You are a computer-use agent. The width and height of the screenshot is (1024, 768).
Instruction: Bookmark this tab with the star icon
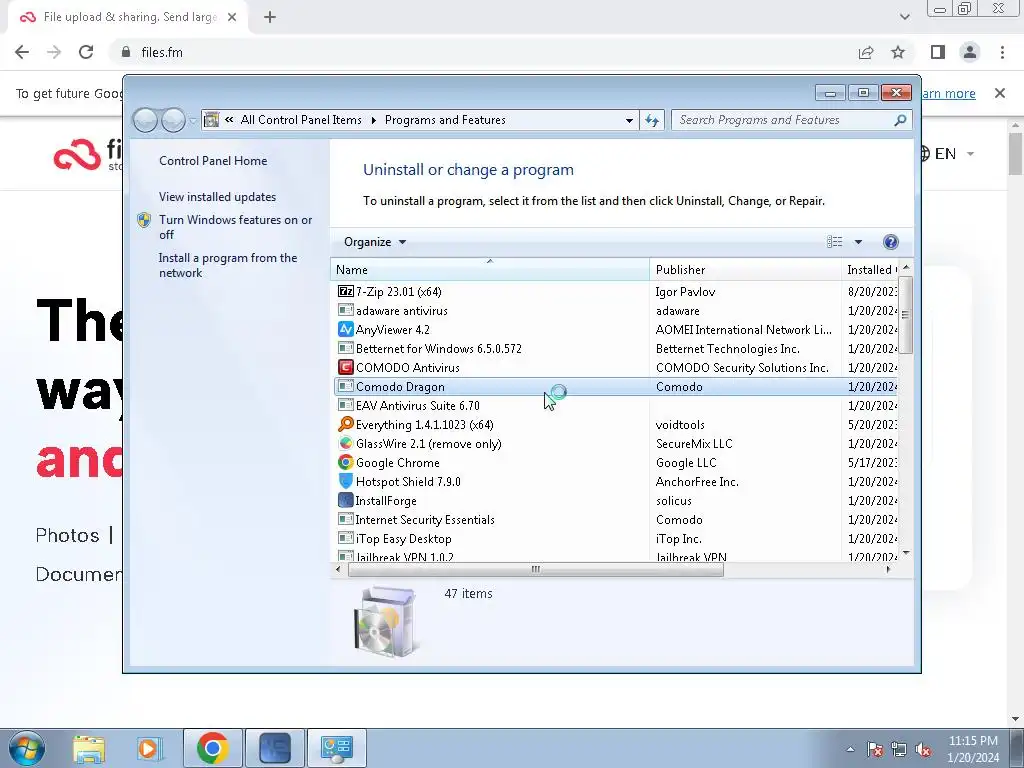898,52
